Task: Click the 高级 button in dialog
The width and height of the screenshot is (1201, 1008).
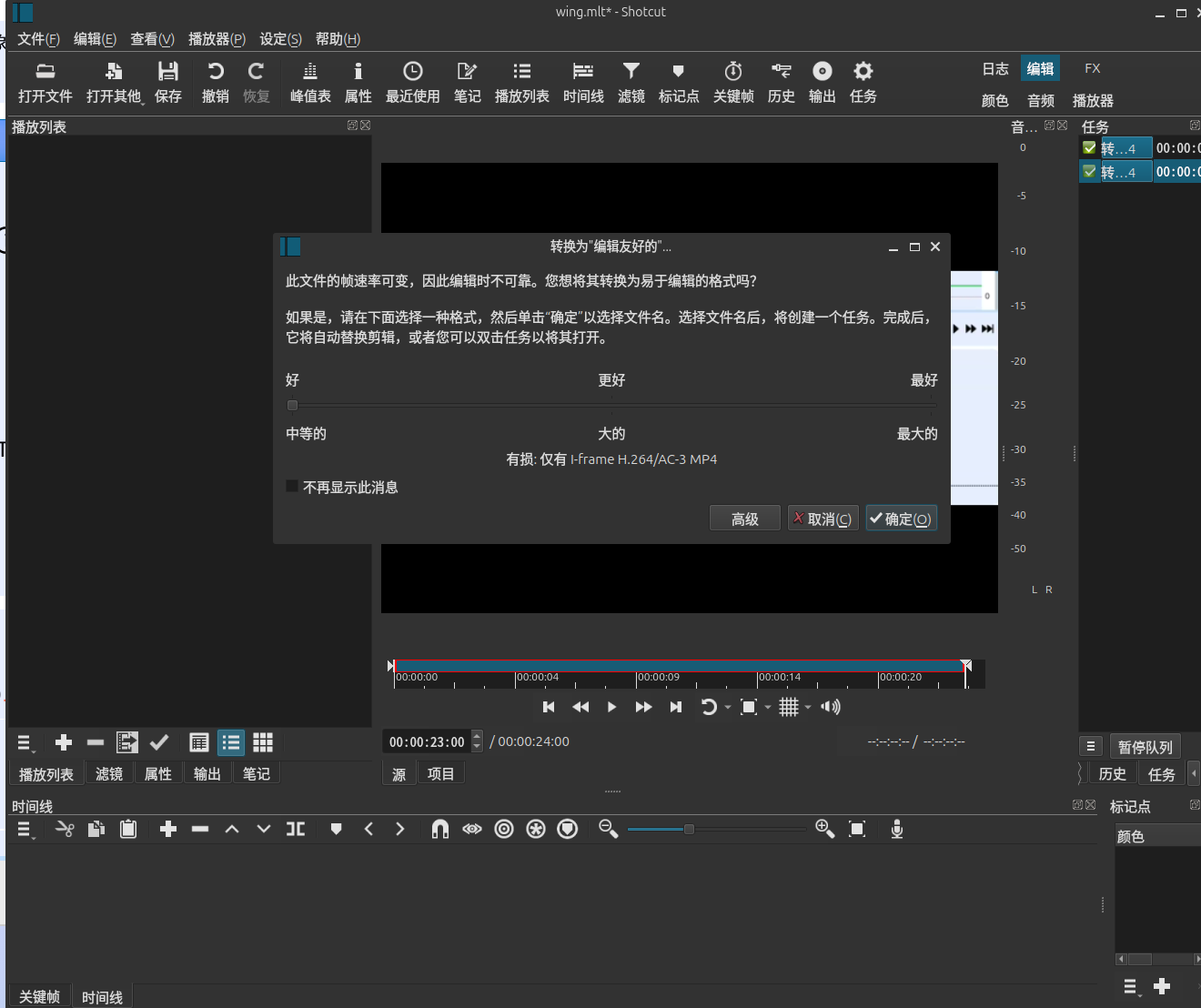Action: (x=744, y=519)
